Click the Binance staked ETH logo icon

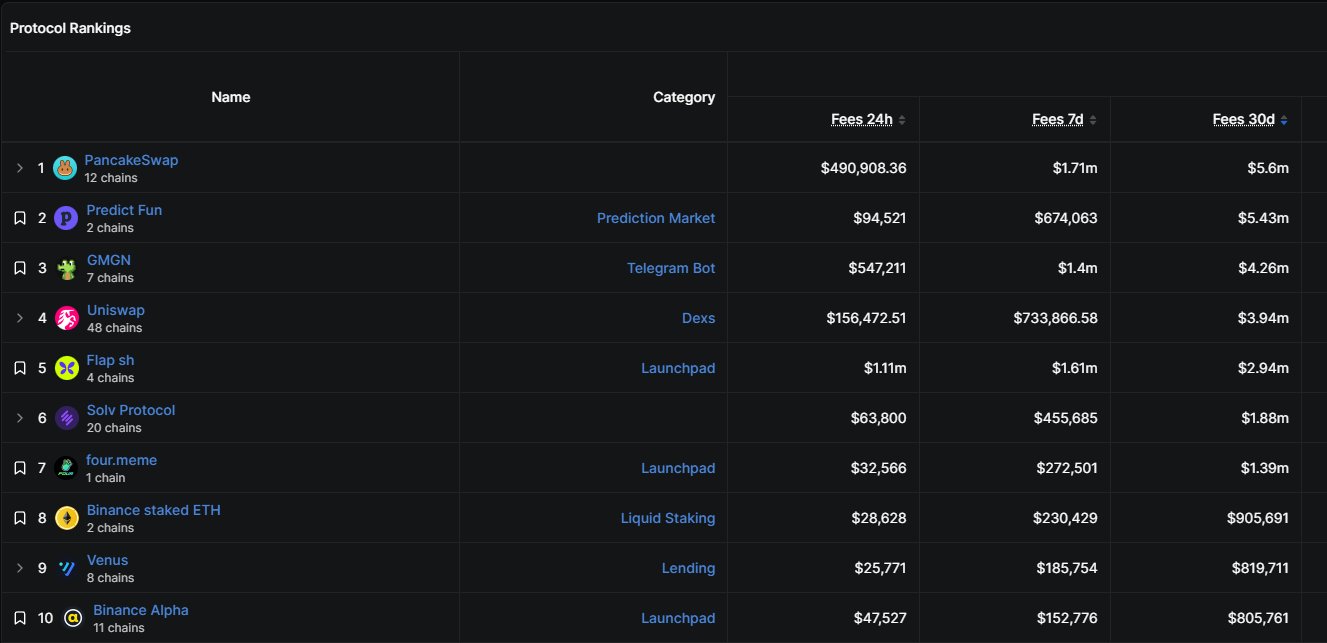pyautogui.click(x=66, y=518)
